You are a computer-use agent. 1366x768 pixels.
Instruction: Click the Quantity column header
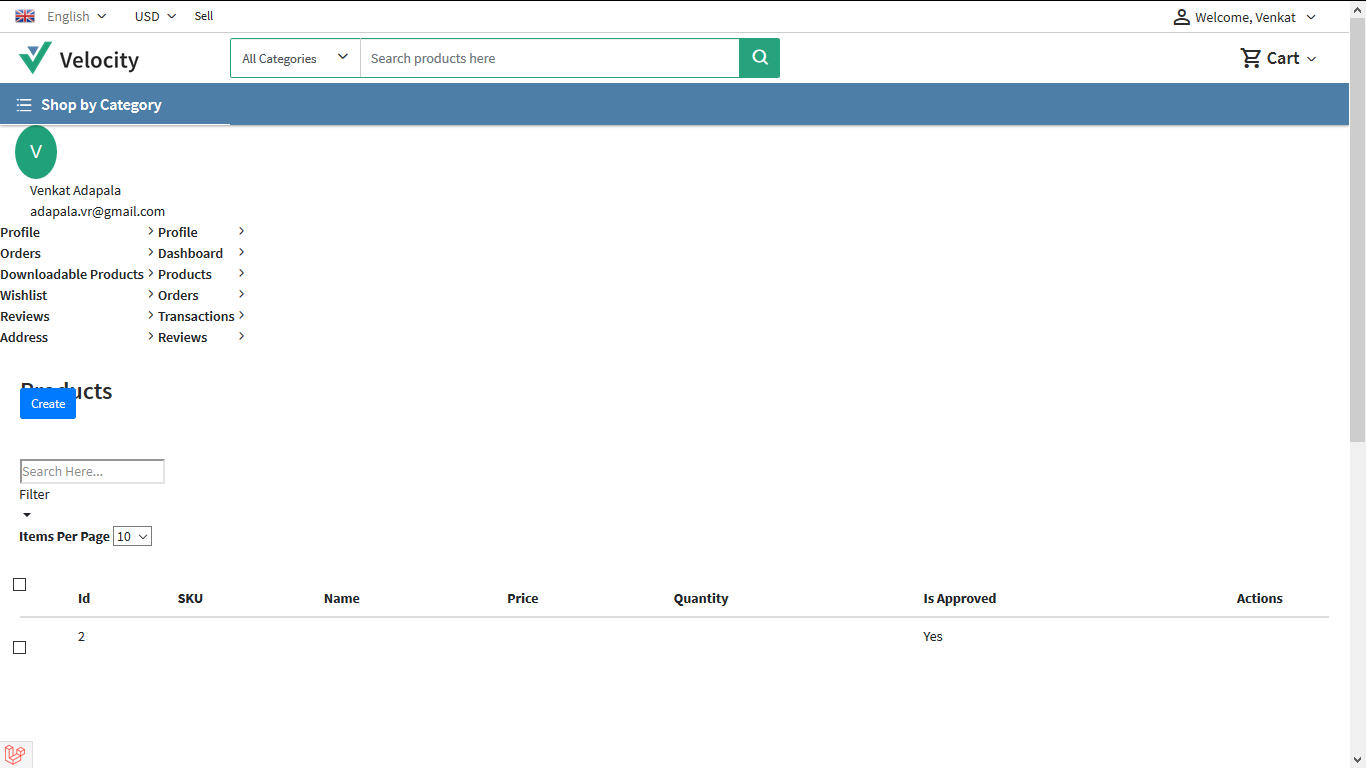(701, 598)
